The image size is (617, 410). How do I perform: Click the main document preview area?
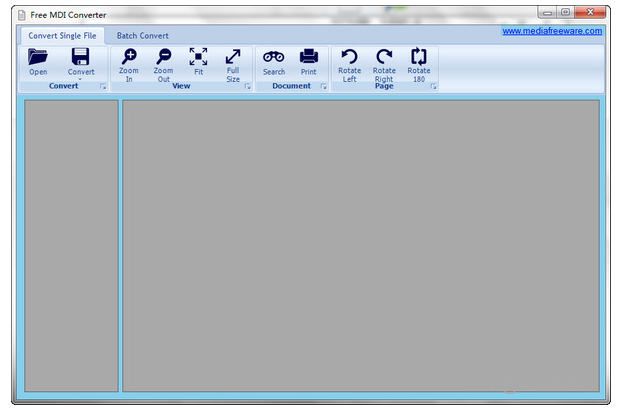pos(360,245)
